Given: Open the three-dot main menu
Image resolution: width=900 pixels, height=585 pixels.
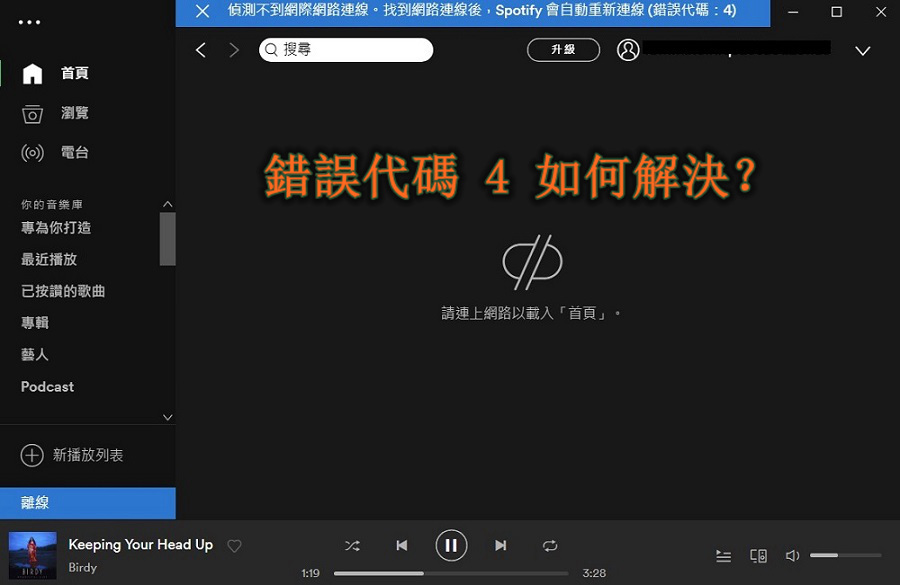Looking at the screenshot, I should click(29, 22).
